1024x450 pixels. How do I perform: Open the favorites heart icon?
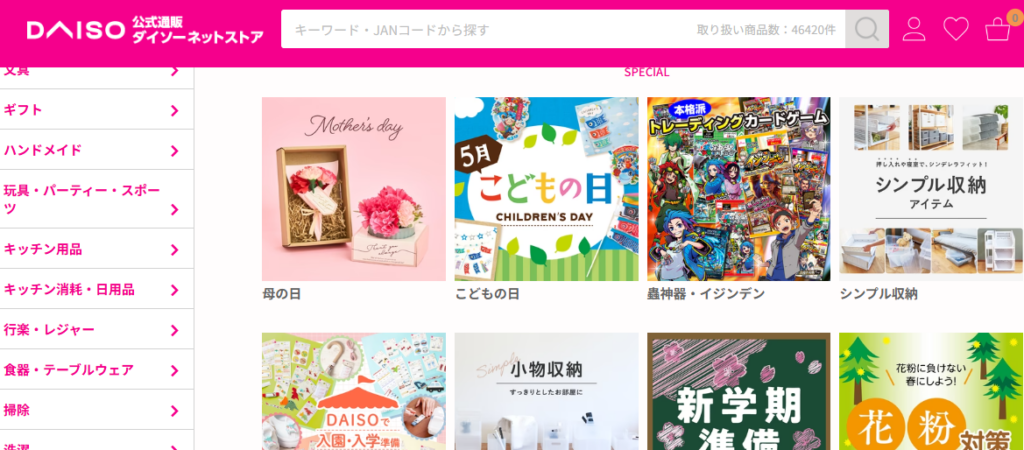click(x=956, y=29)
